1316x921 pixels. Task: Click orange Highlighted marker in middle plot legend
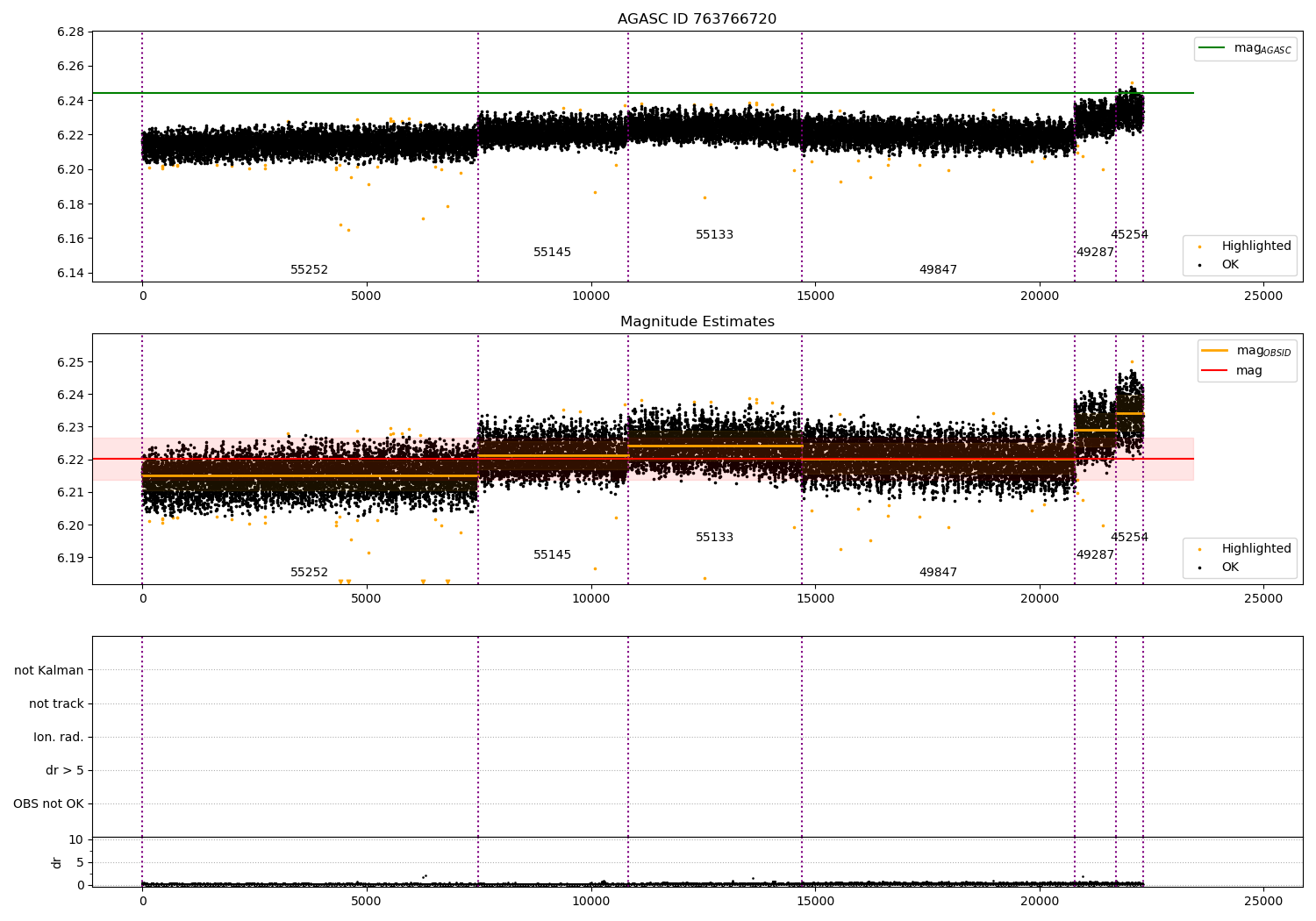pos(1199,549)
